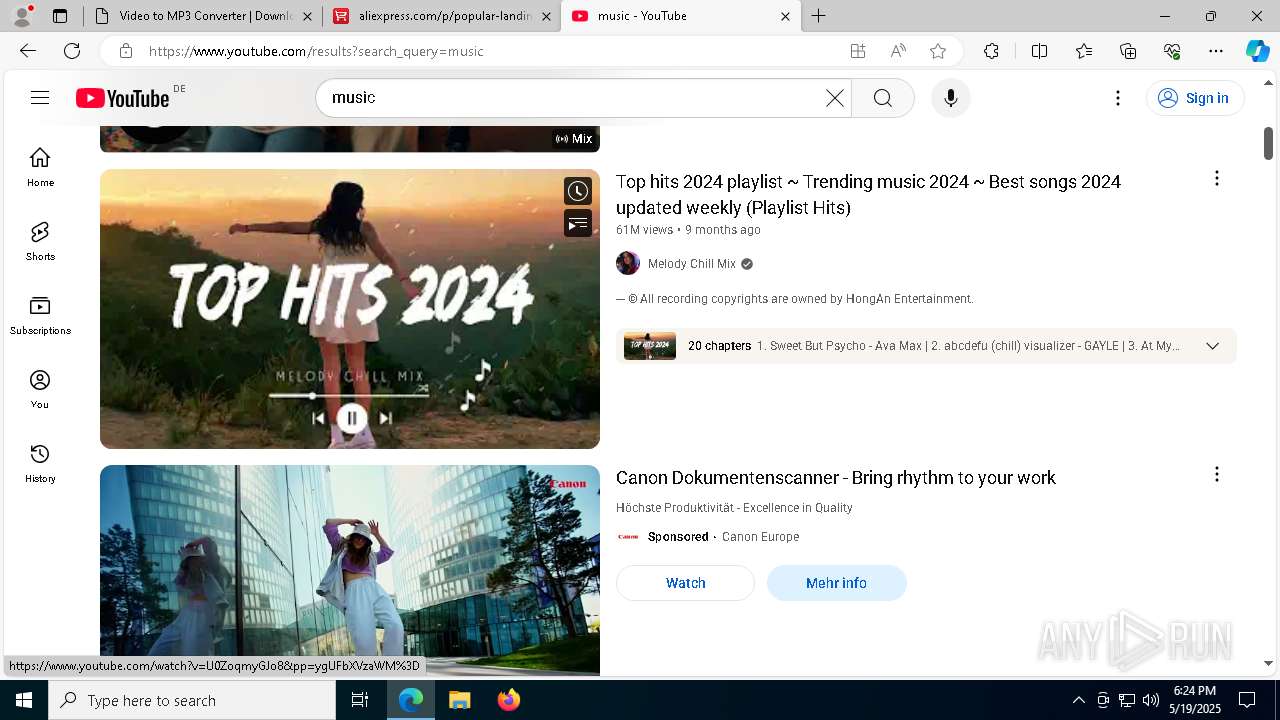
Task: Switch to Video to MP3 Converter tab
Action: point(204,16)
